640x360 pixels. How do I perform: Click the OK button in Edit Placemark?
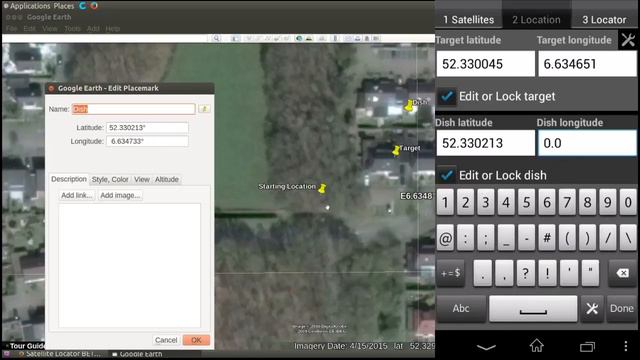[x=196, y=340]
